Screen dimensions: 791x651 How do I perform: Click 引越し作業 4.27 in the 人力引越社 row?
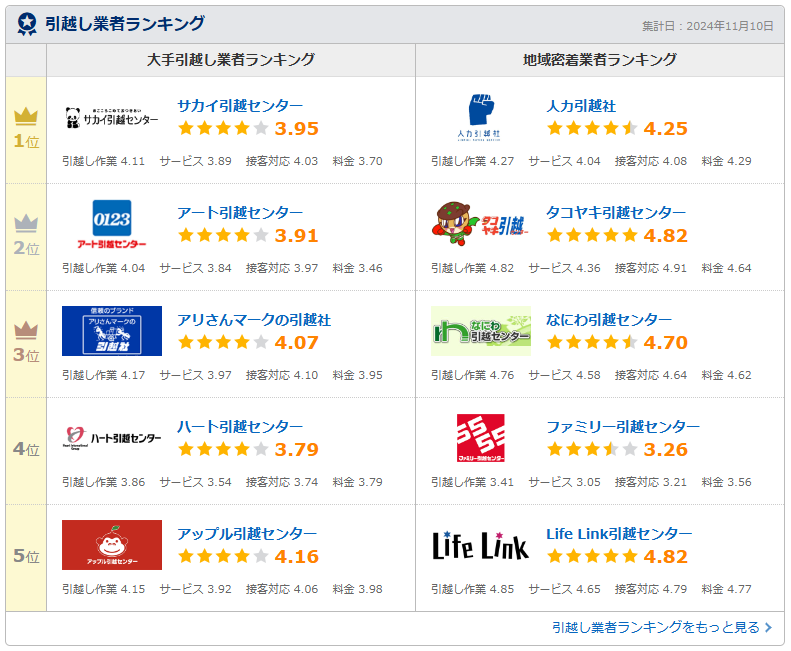click(473, 161)
